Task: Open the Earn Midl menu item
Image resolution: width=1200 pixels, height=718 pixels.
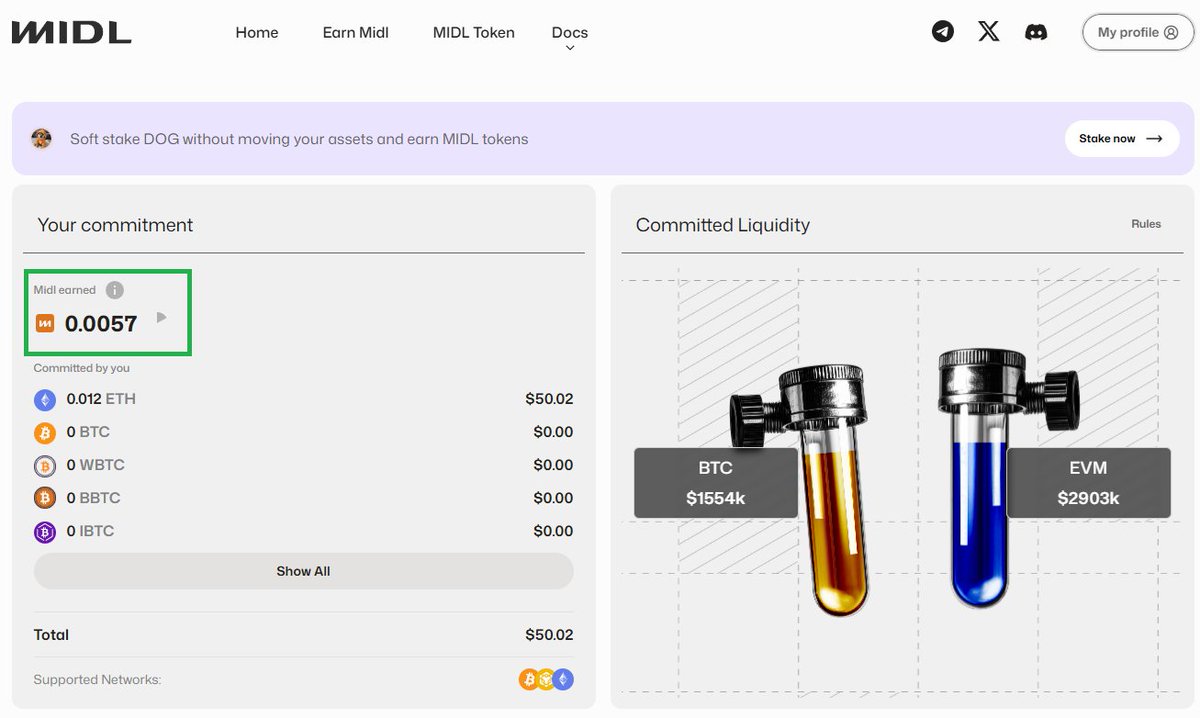Action: [355, 32]
